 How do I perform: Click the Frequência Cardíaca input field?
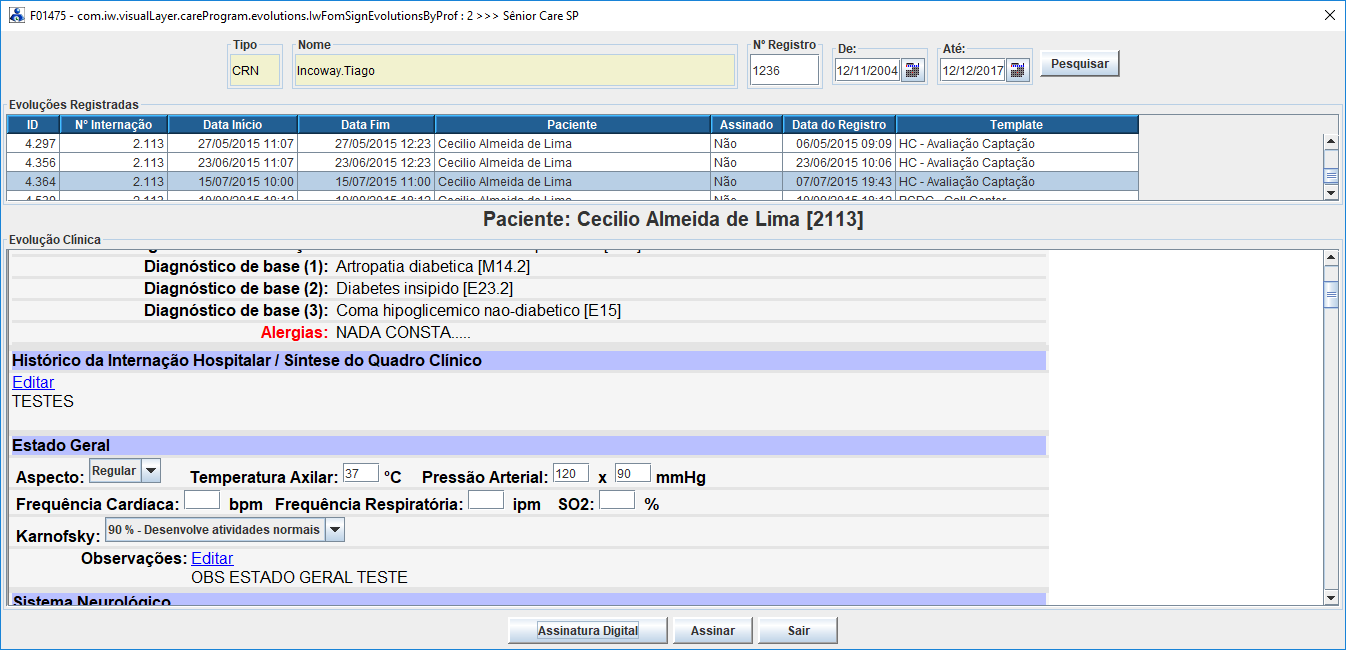[202, 500]
